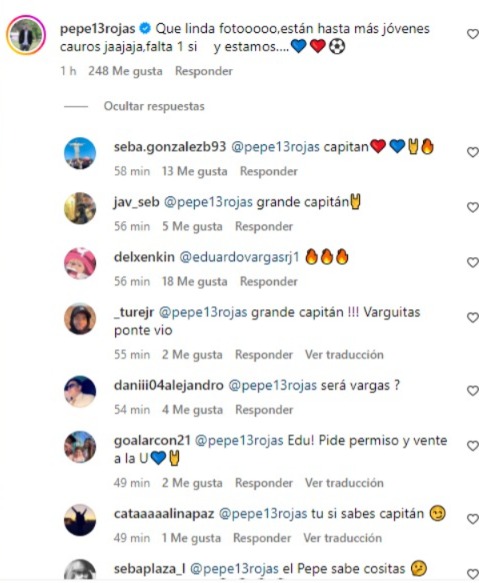Like delxenkin's reply with heart icon

click(x=473, y=262)
